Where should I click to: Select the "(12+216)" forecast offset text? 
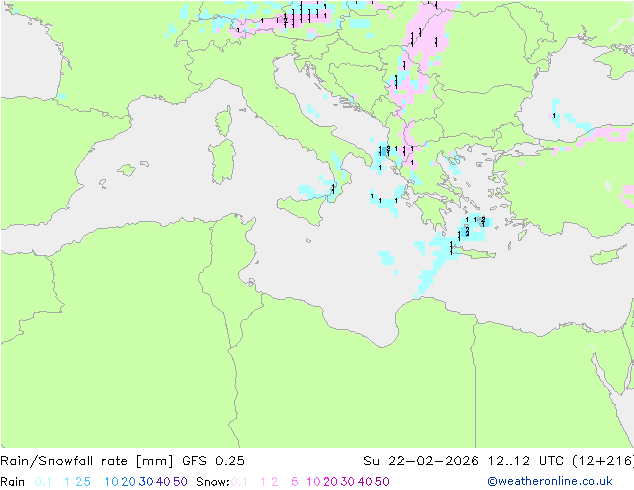(x=603, y=461)
